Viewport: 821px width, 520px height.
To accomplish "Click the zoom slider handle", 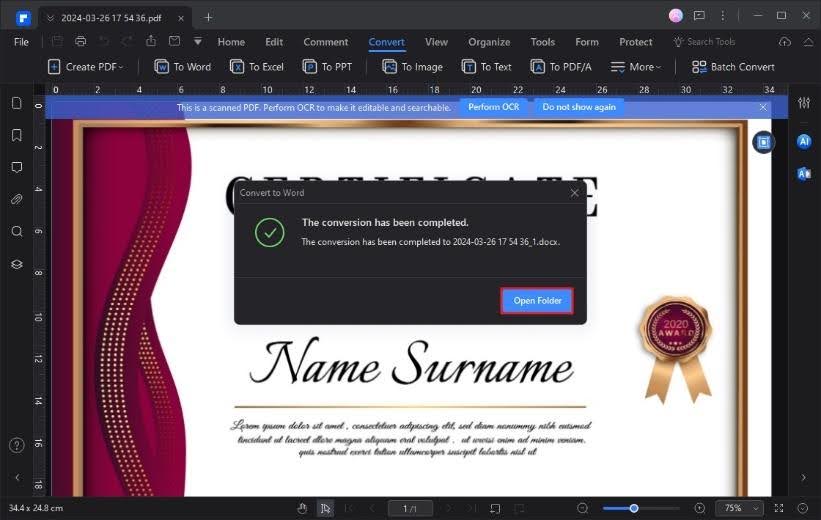I will [x=634, y=508].
